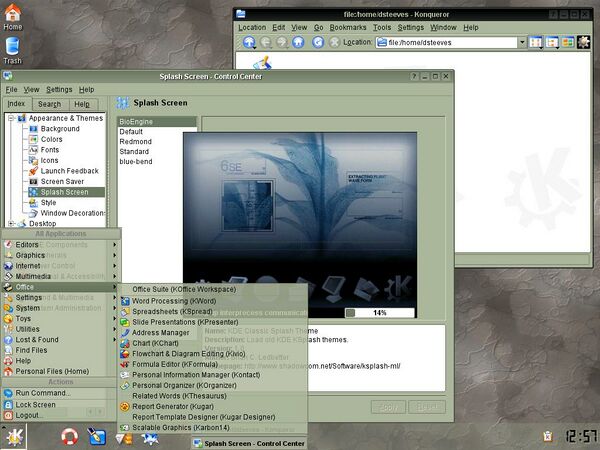Click the Up arrow in Konqueror toolbar
600x450 pixels.
pyautogui.click(x=249, y=42)
